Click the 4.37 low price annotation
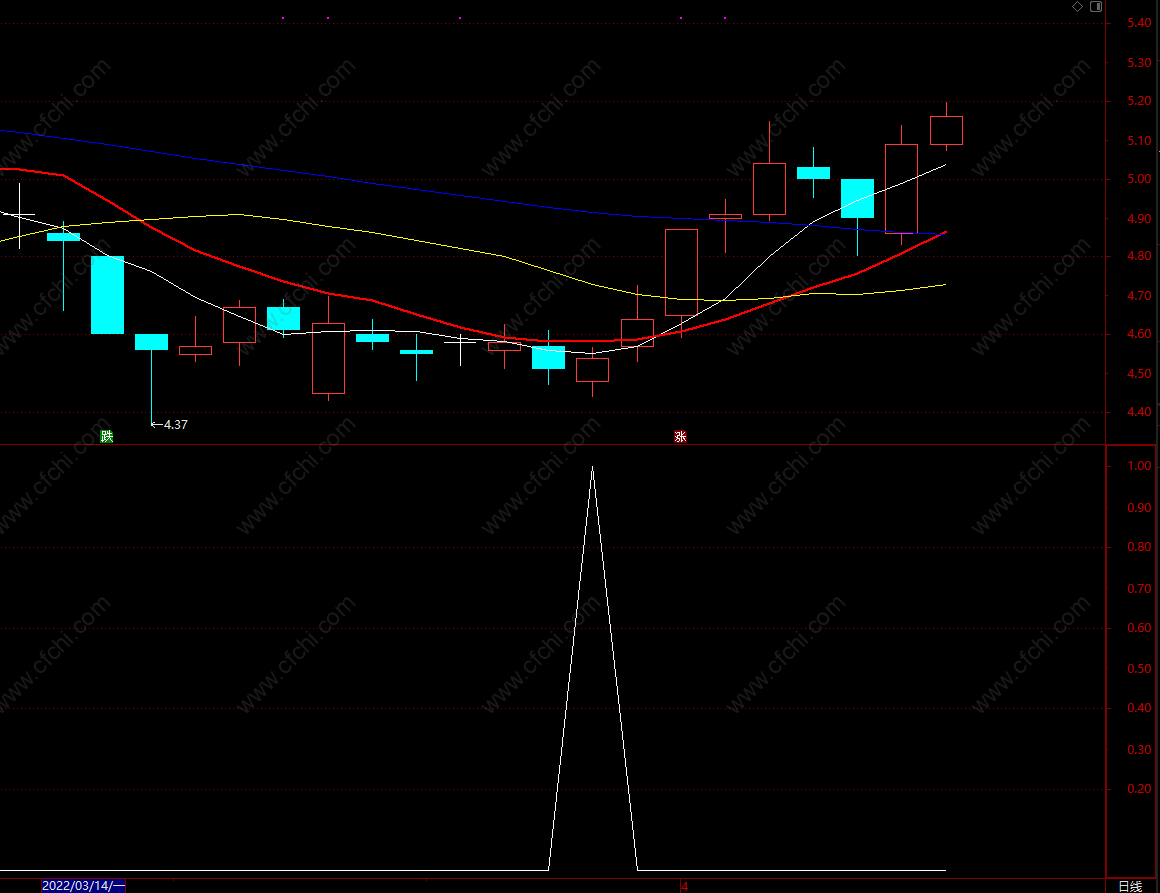The height and width of the screenshot is (893, 1160). click(169, 425)
